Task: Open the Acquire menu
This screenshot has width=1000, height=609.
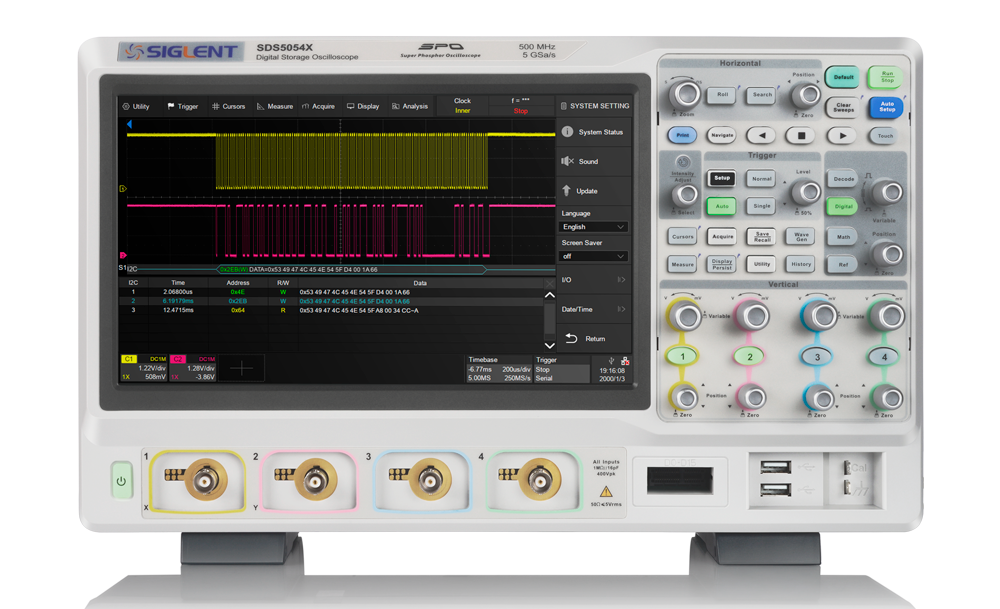Action: coord(320,106)
